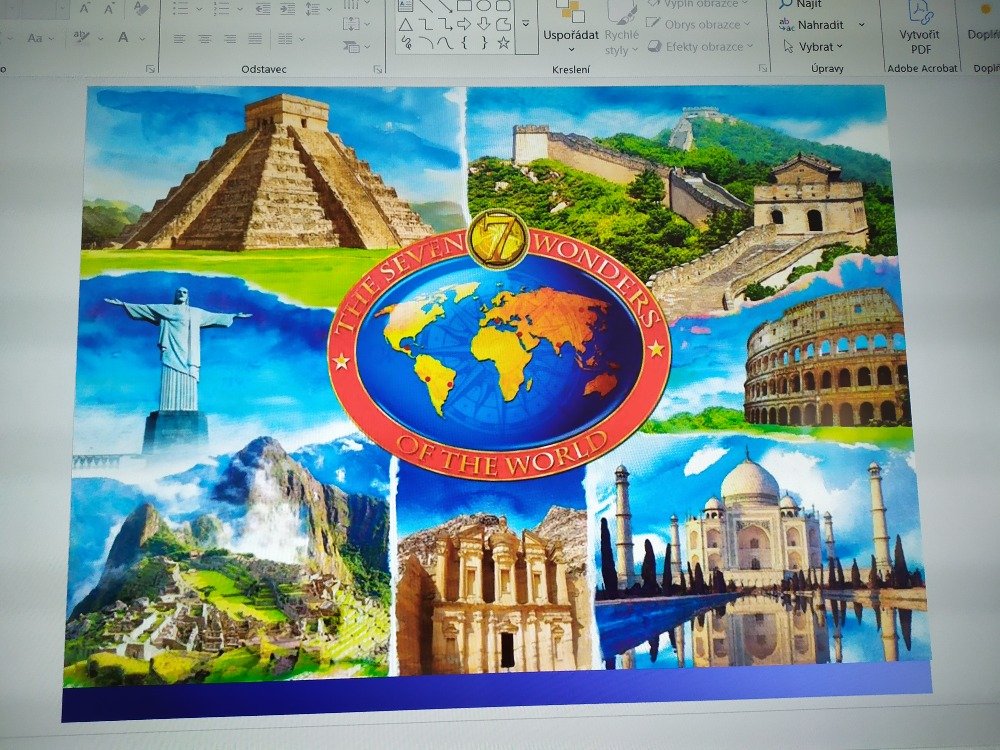The width and height of the screenshot is (1000, 750).
Task: Select the elbow arrow connector shape
Action: (445, 25)
